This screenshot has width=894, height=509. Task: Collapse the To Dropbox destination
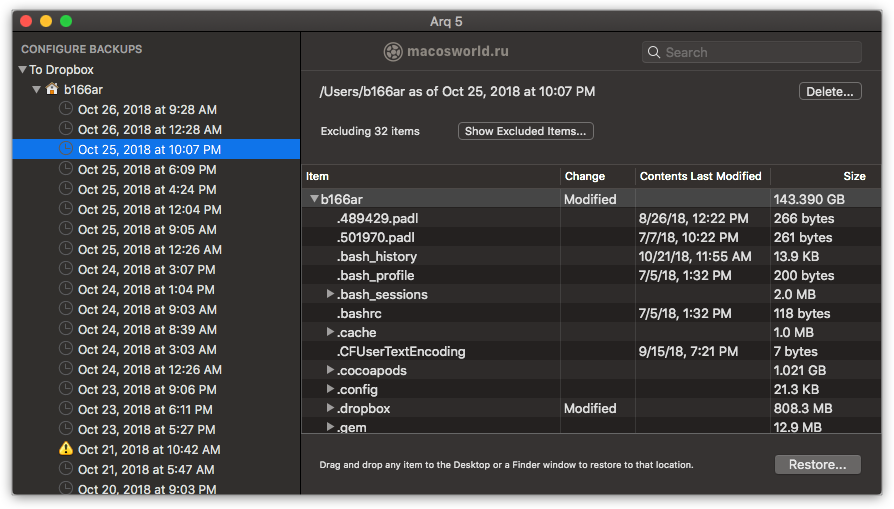tap(22, 70)
